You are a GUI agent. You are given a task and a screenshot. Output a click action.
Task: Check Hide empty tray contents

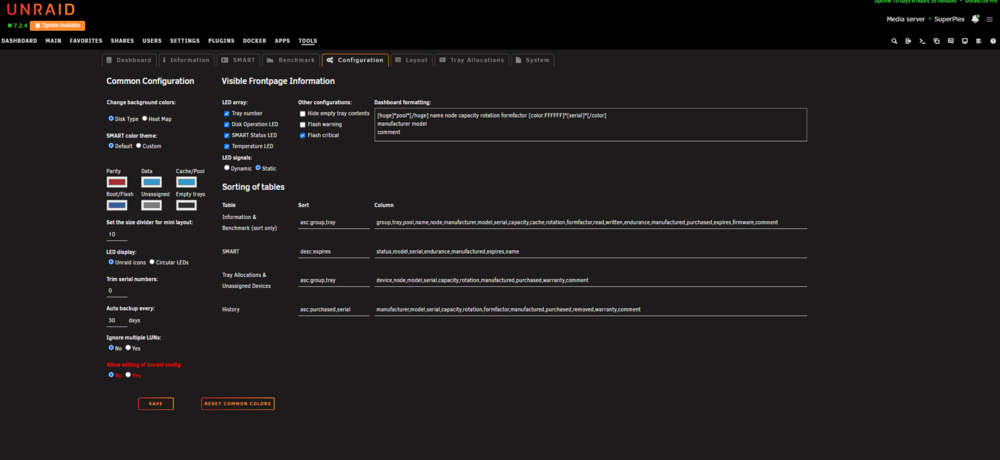point(303,114)
